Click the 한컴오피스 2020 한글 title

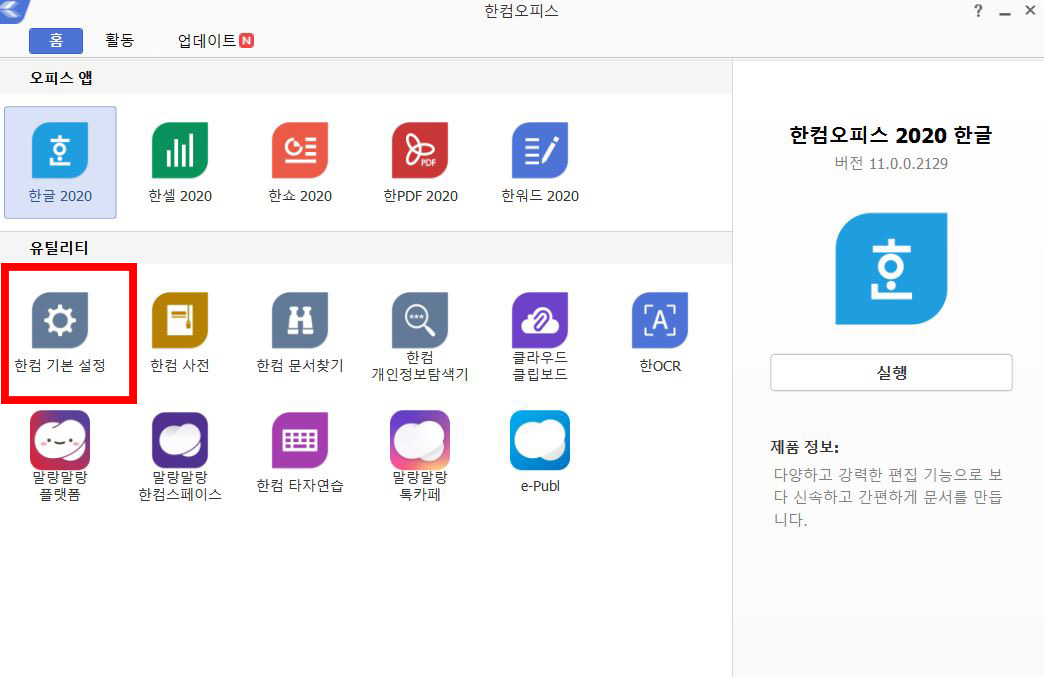click(x=891, y=135)
